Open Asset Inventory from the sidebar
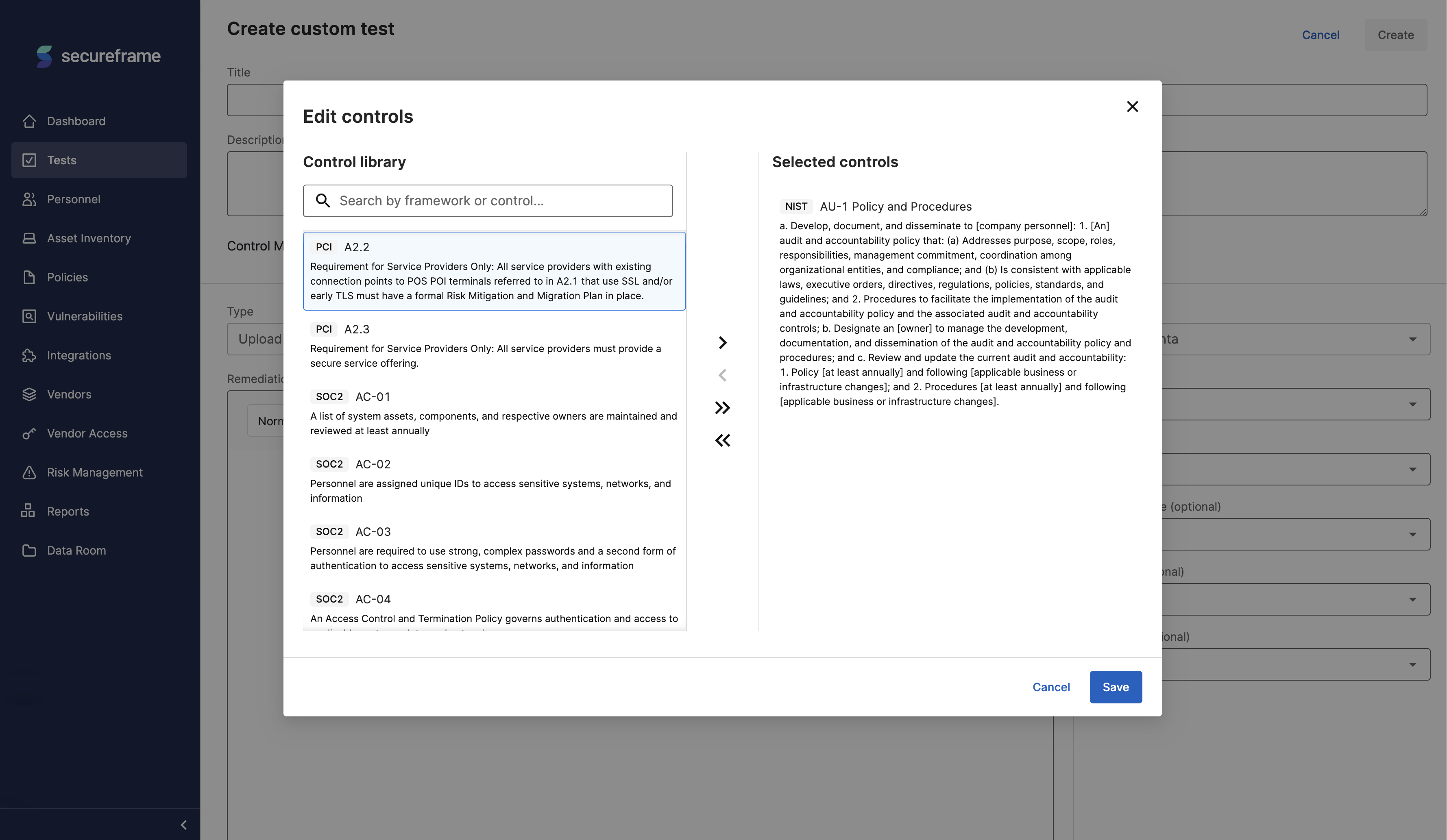 coord(88,238)
